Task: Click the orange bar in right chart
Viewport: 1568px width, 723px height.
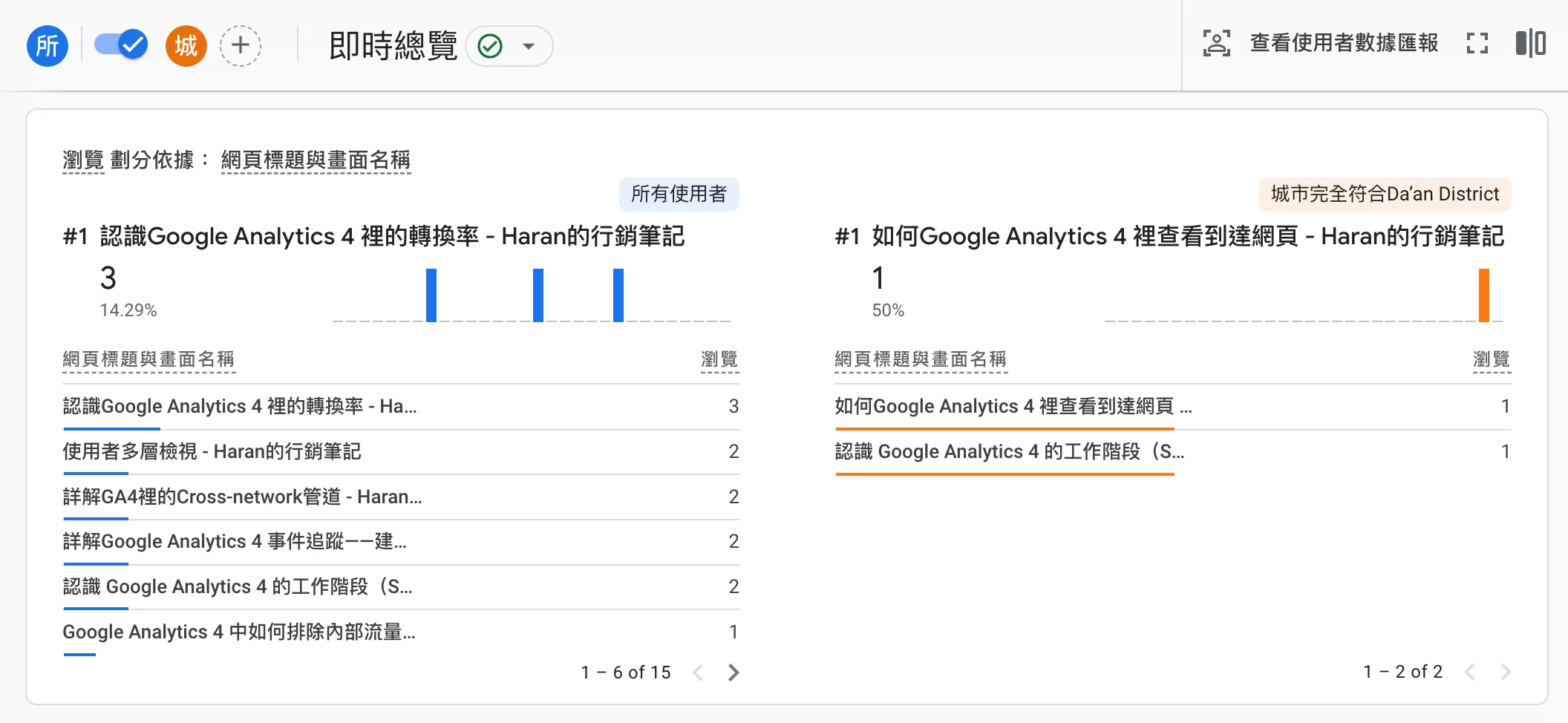Action: click(x=1484, y=295)
